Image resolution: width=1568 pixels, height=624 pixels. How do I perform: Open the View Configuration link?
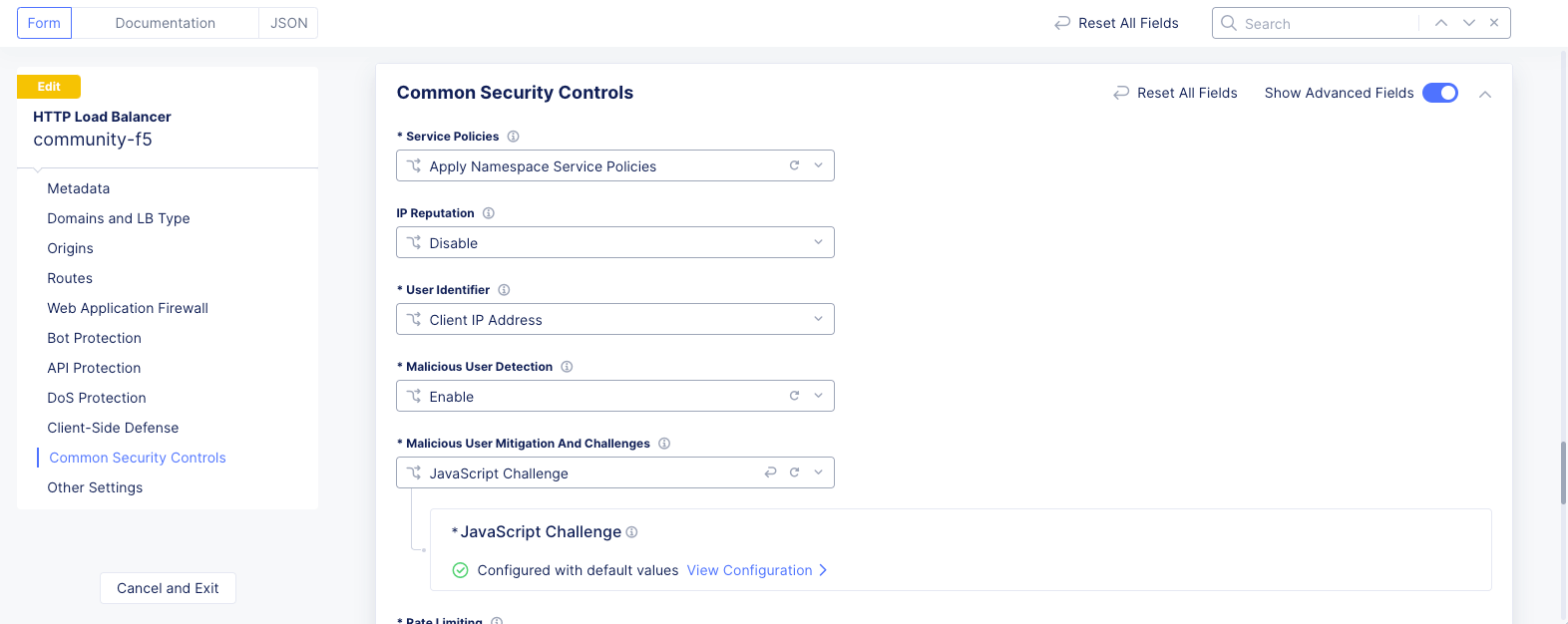tap(757, 570)
